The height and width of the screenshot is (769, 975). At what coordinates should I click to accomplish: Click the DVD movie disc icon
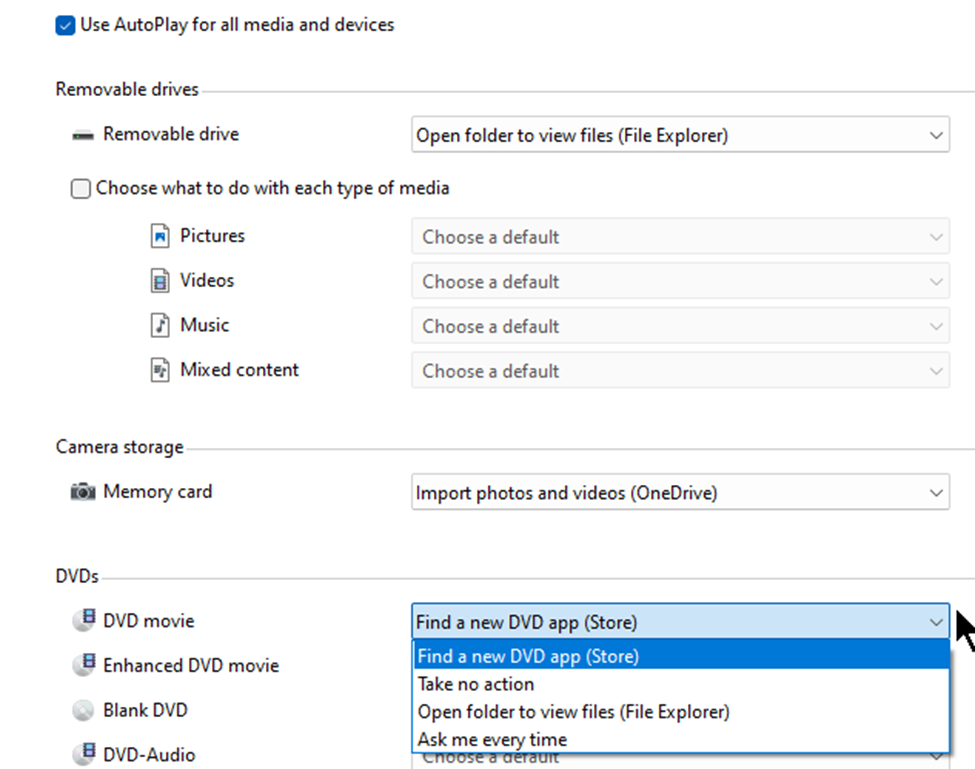pos(83,621)
